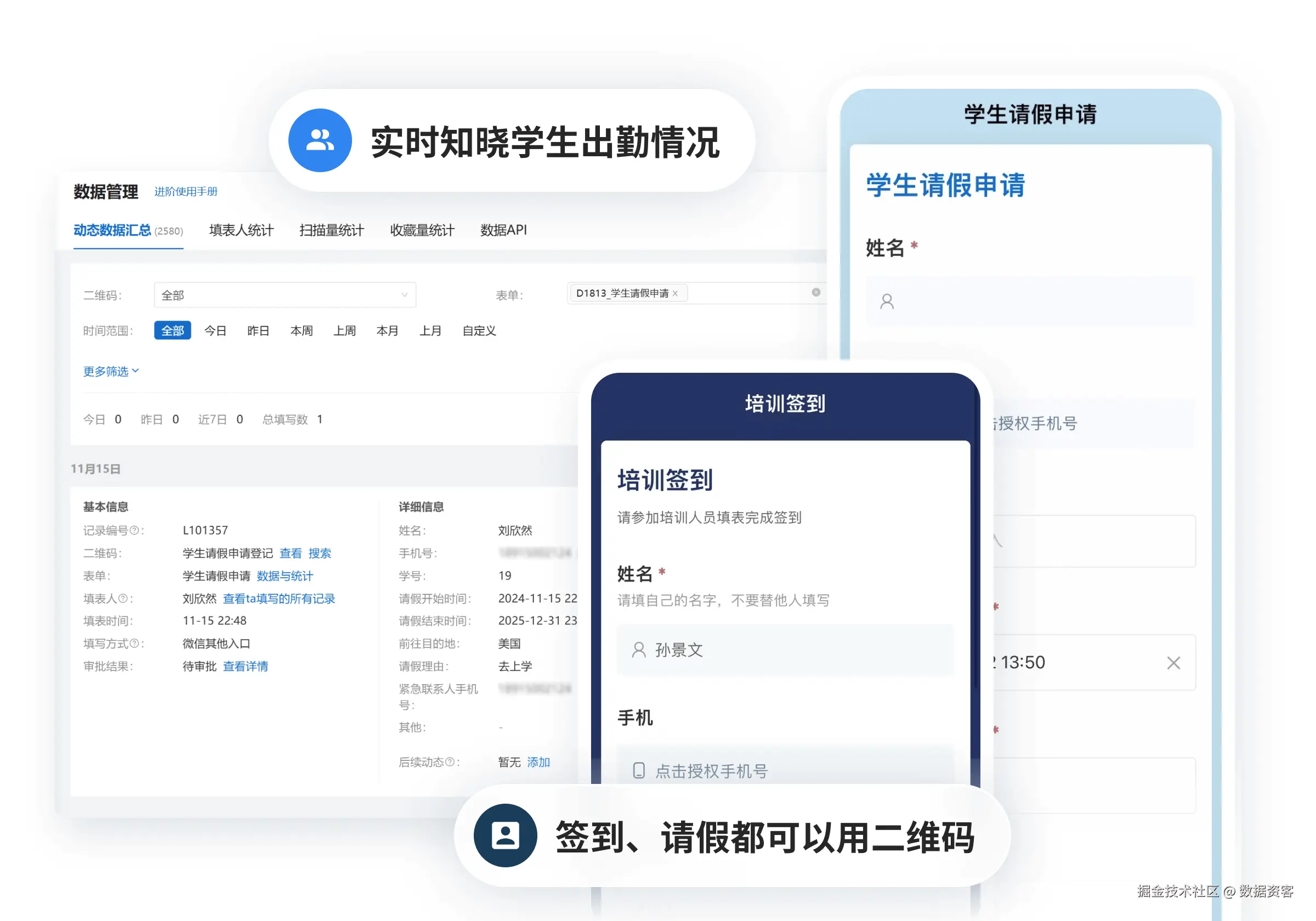1316x921 pixels.
Task: Switch to 填表人统计 tab
Action: (241, 230)
